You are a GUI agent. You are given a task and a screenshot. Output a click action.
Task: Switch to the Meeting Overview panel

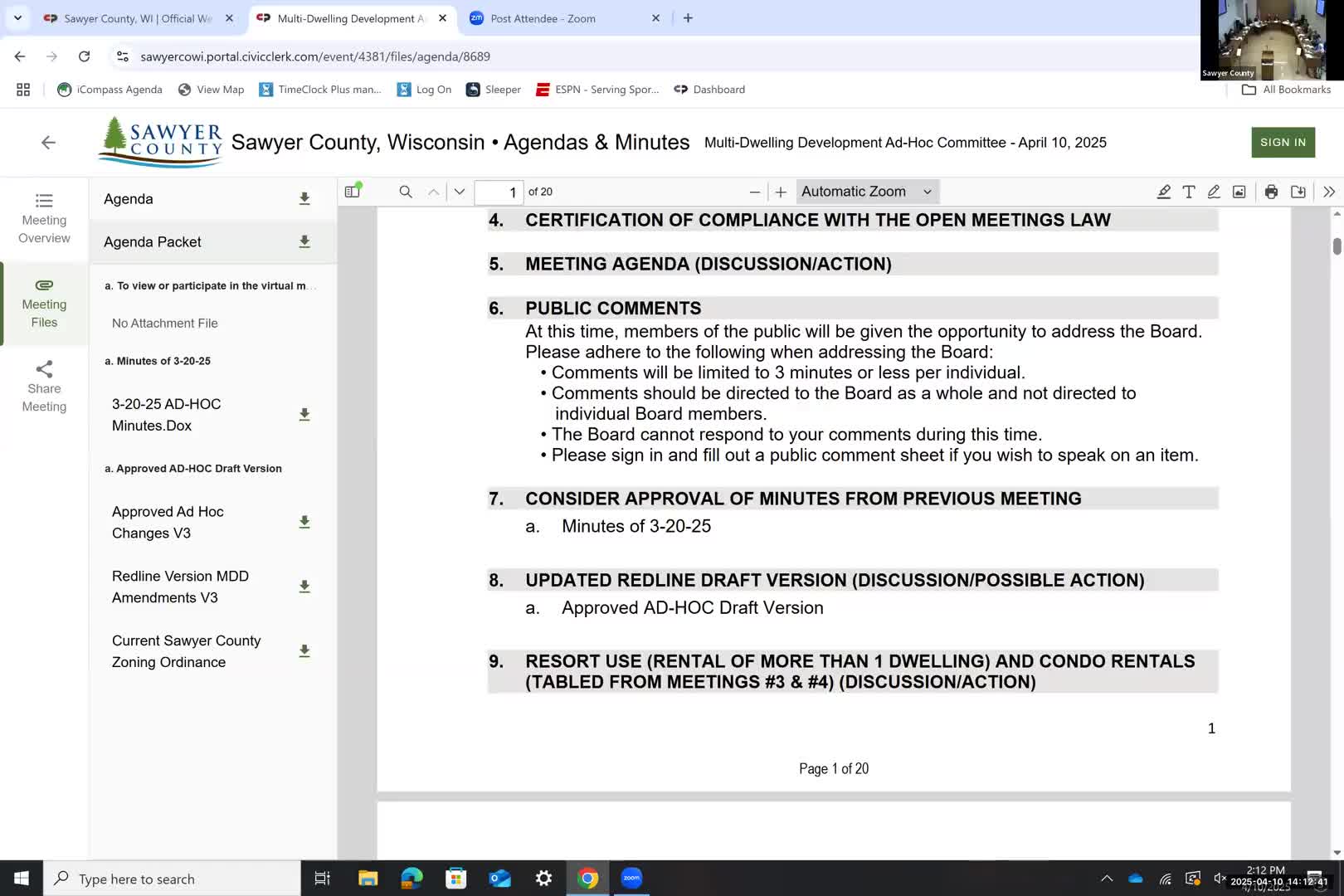tap(44, 217)
